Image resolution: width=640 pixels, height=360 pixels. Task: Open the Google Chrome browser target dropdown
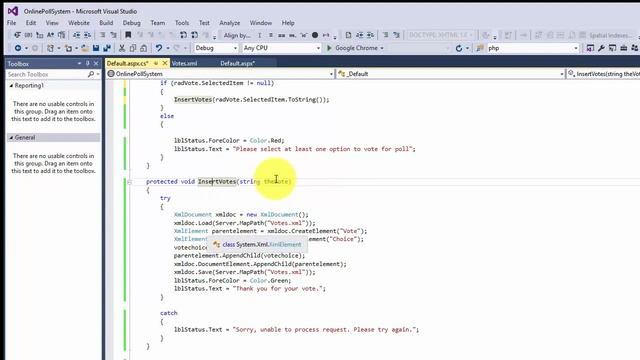382,48
